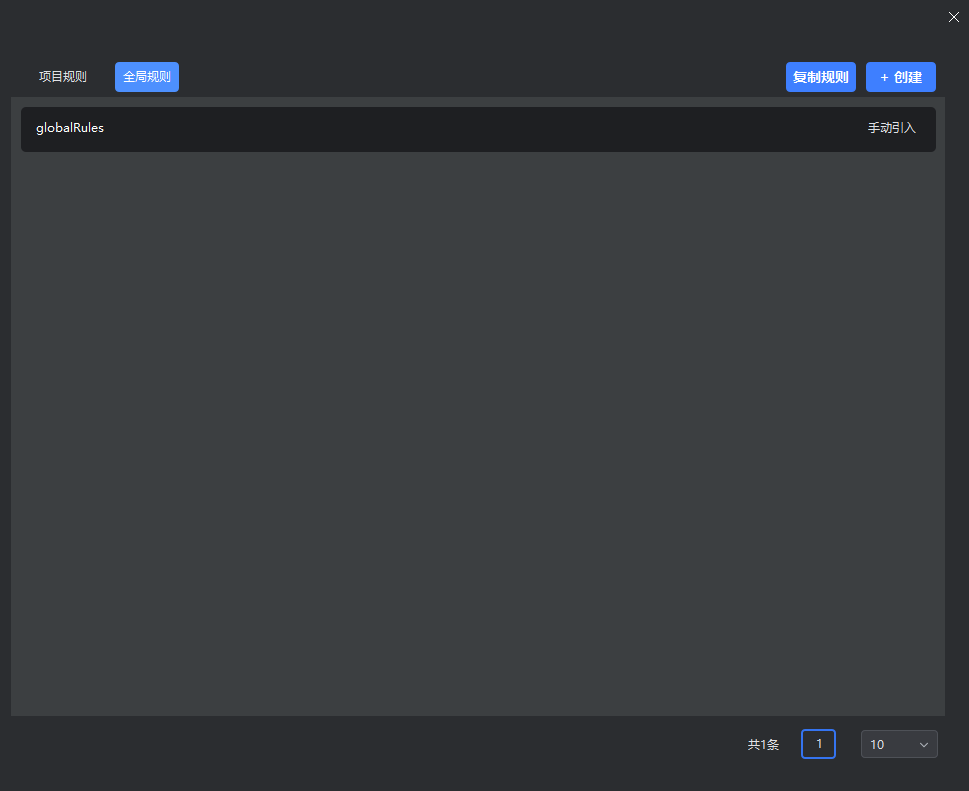
Task: Expand the page size dropdown showing 10
Action: pos(898,744)
